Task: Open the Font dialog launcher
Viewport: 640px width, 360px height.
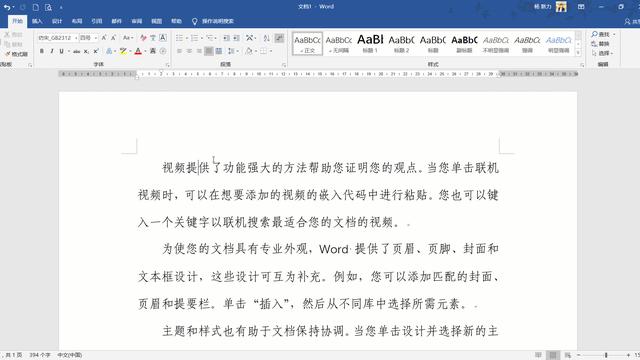Action: tap(168, 65)
